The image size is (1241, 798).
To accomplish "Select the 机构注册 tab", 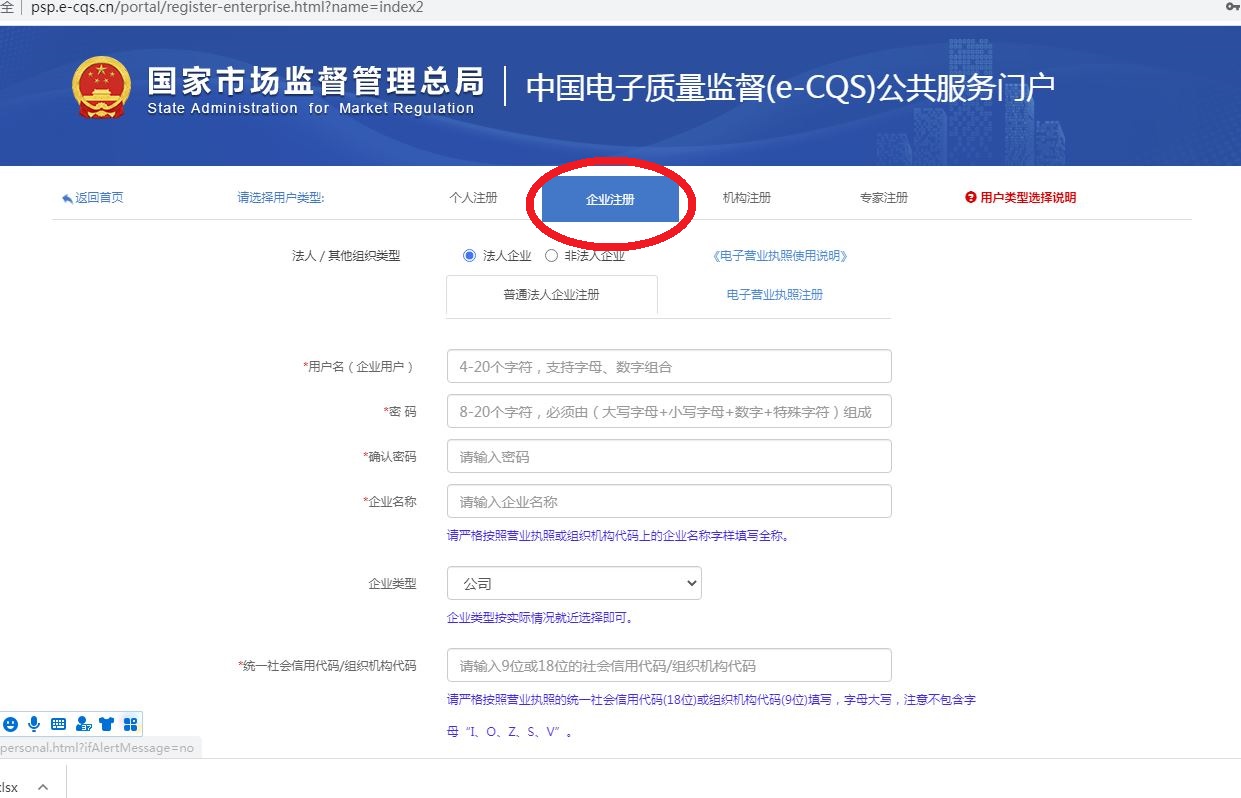I will [x=746, y=198].
